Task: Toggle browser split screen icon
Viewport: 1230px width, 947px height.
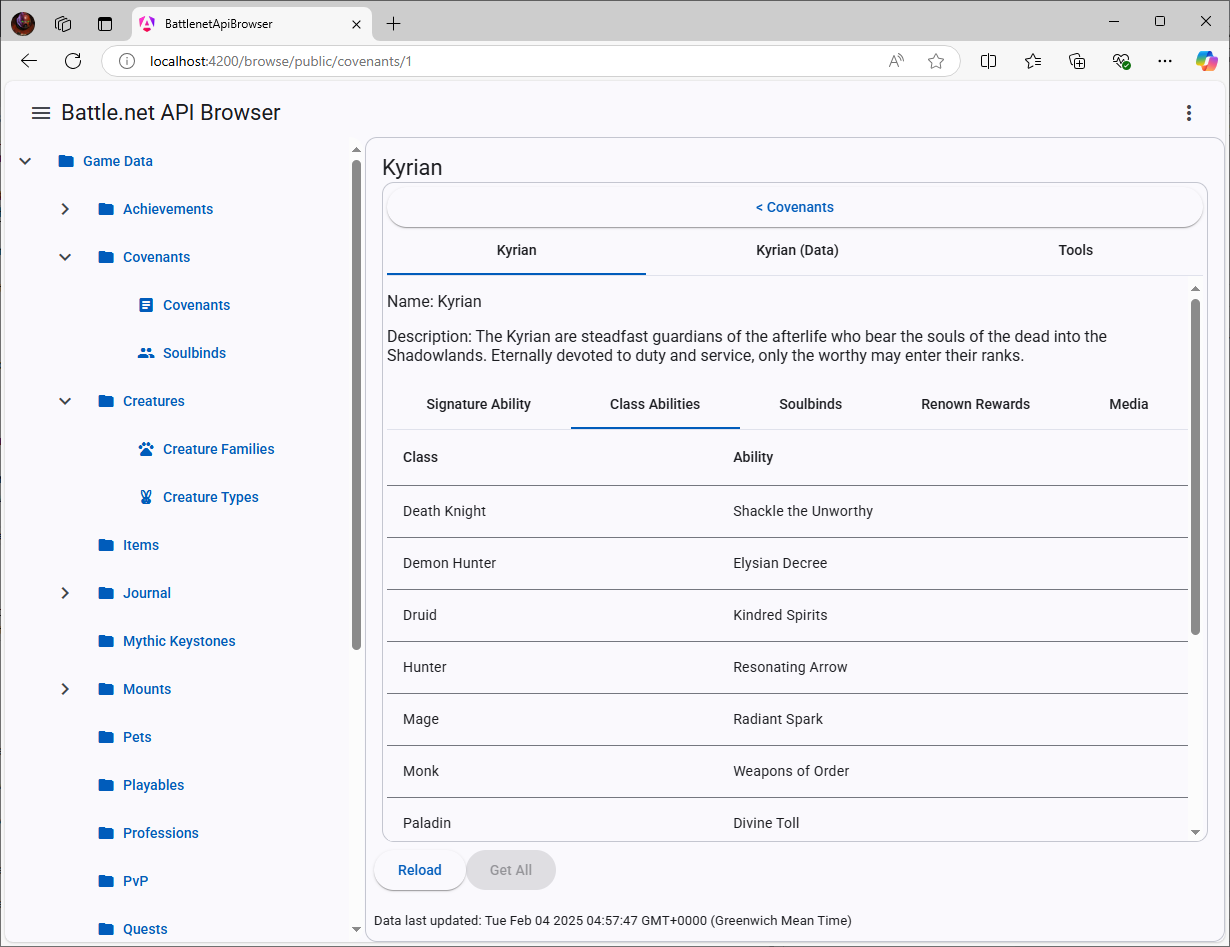Action: coord(988,61)
